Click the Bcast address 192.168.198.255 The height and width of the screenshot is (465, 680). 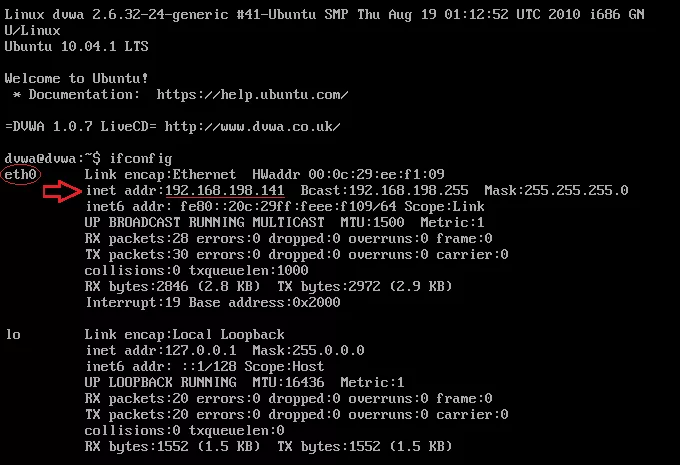tap(409, 190)
